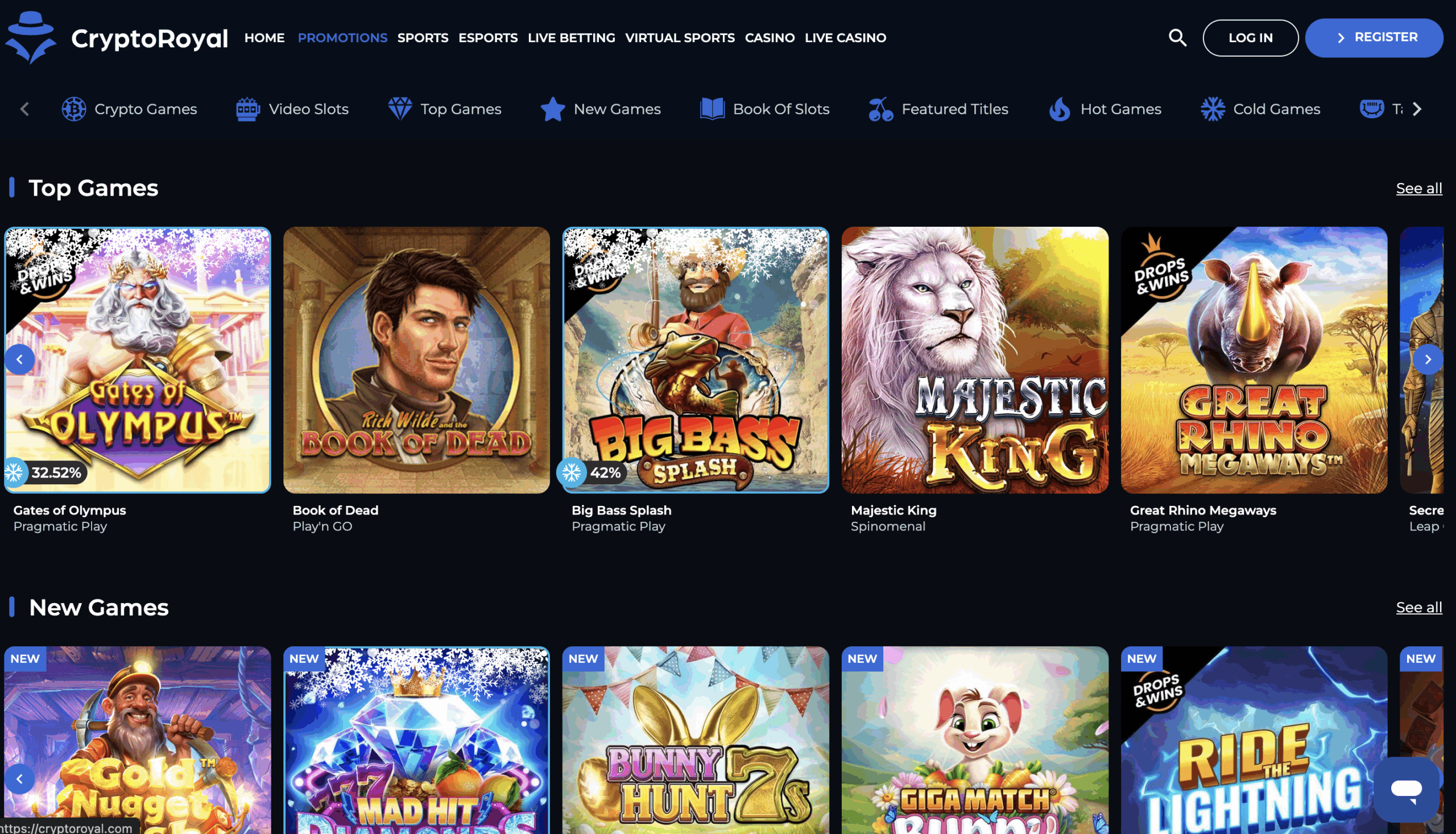This screenshot has height=834, width=1456.
Task: Click the NEW badge on Bunny Hunt 7s
Action: click(583, 659)
